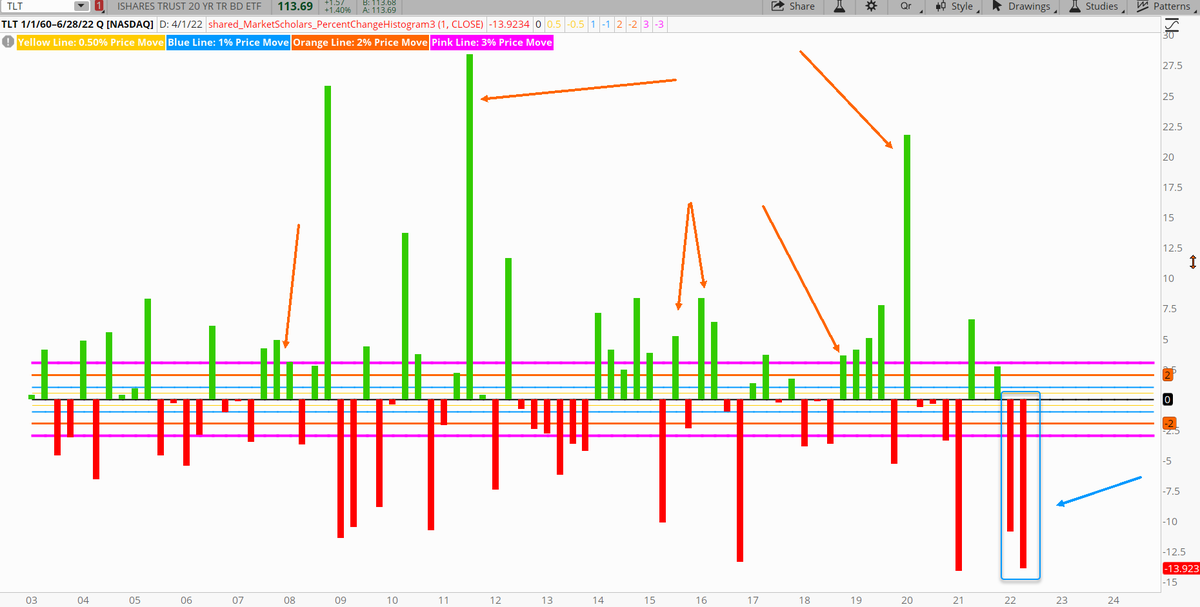The height and width of the screenshot is (607, 1200).
Task: Click the orange 2 level bubble on axis
Action: pyautogui.click(x=1167, y=375)
